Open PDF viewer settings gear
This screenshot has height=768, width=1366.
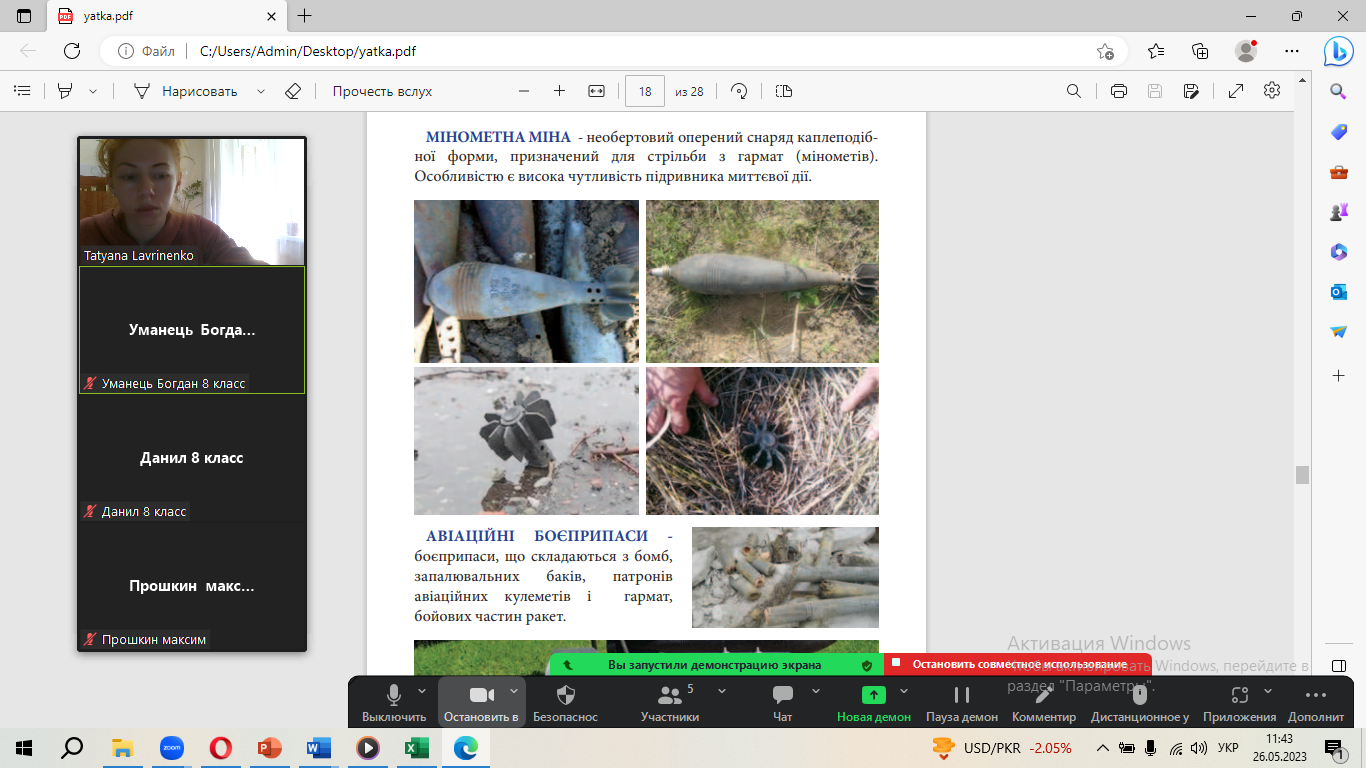tap(1272, 91)
